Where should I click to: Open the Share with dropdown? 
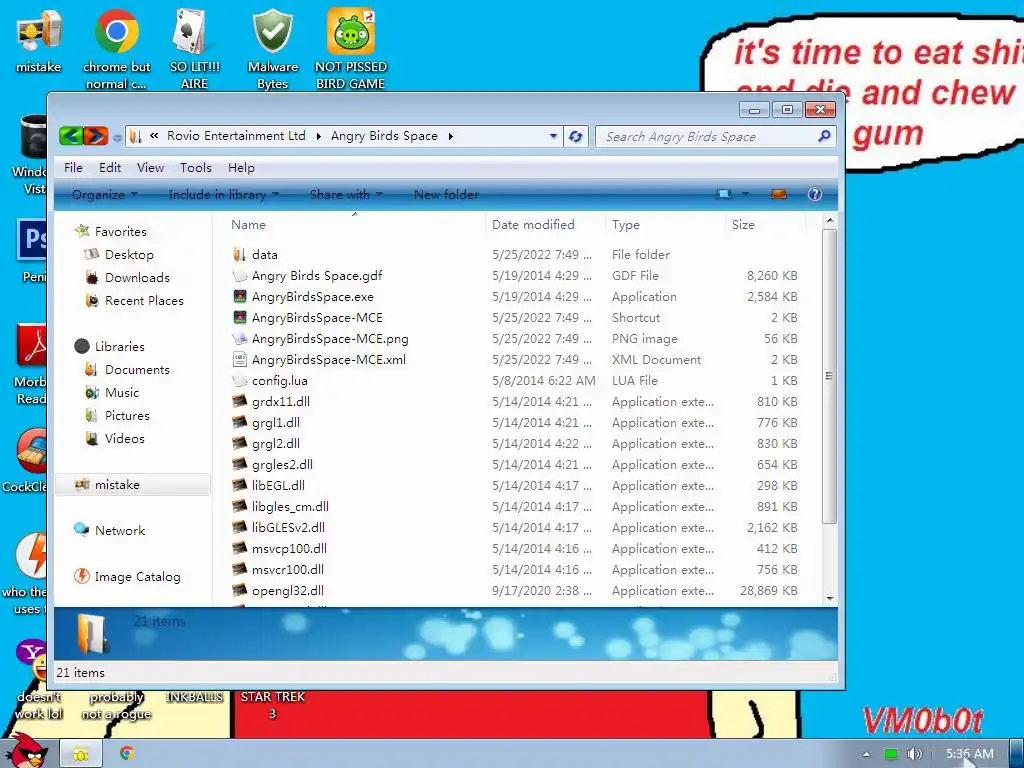pyautogui.click(x=345, y=195)
